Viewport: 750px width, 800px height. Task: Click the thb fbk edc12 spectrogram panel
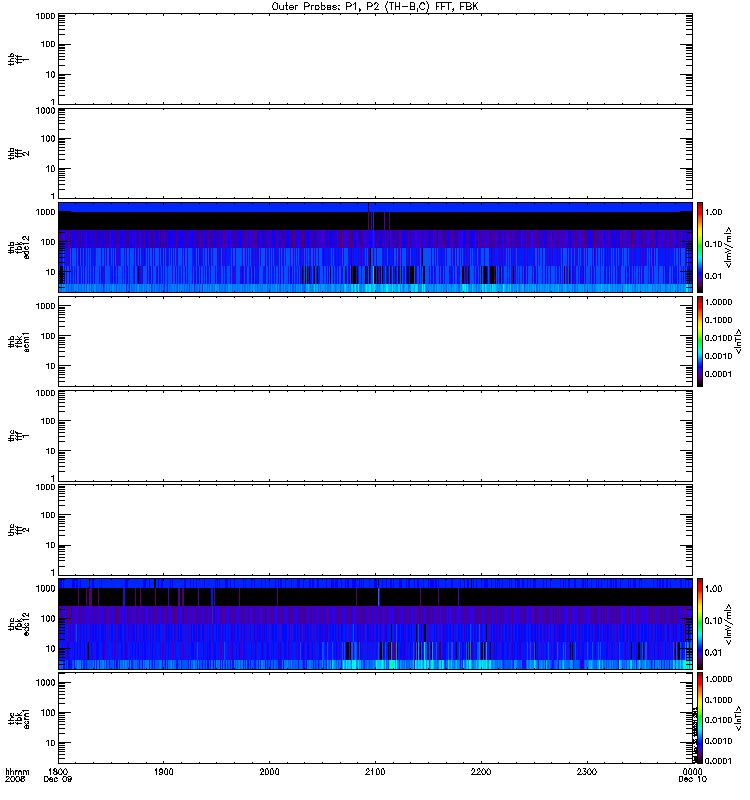(375, 247)
